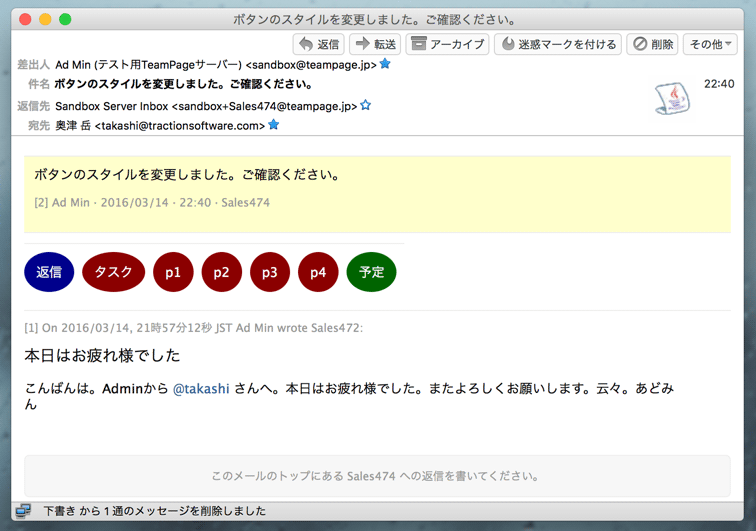
Task: Select the p2 priority button
Action: pyautogui.click(x=221, y=272)
